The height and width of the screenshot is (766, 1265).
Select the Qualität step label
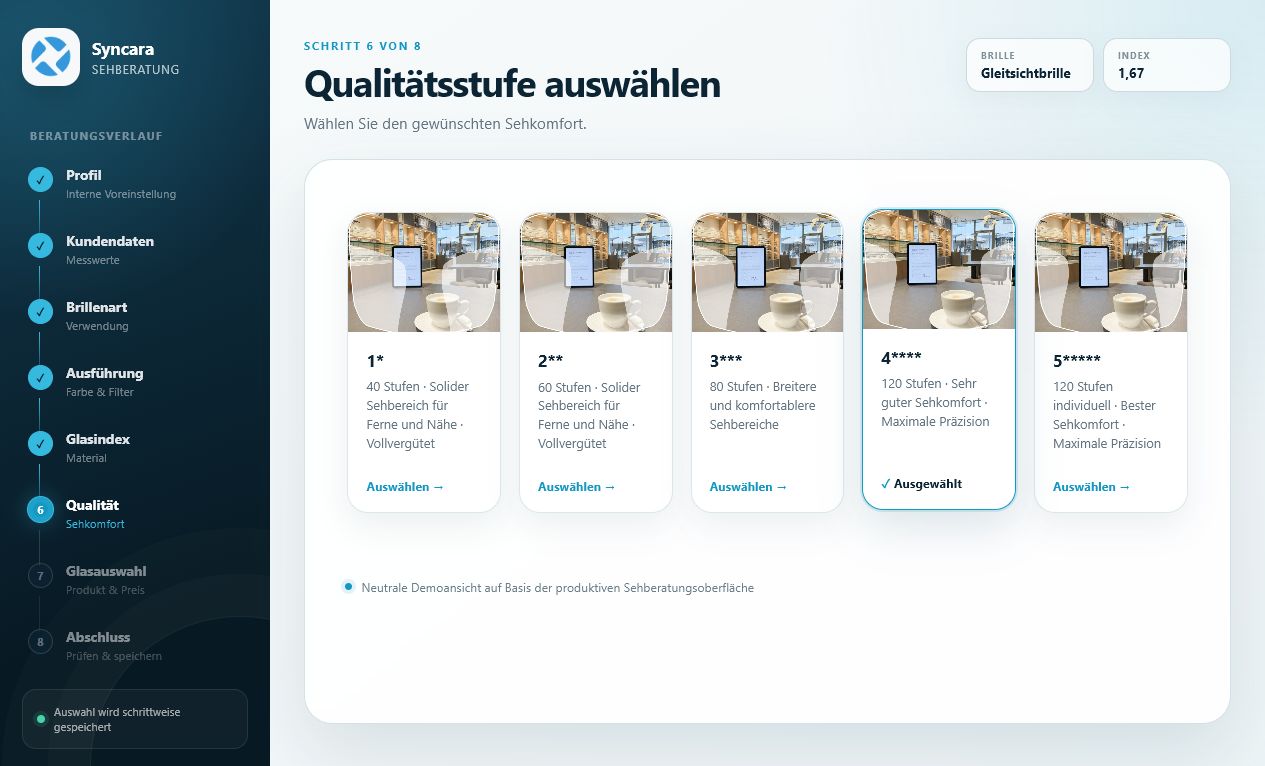point(93,505)
